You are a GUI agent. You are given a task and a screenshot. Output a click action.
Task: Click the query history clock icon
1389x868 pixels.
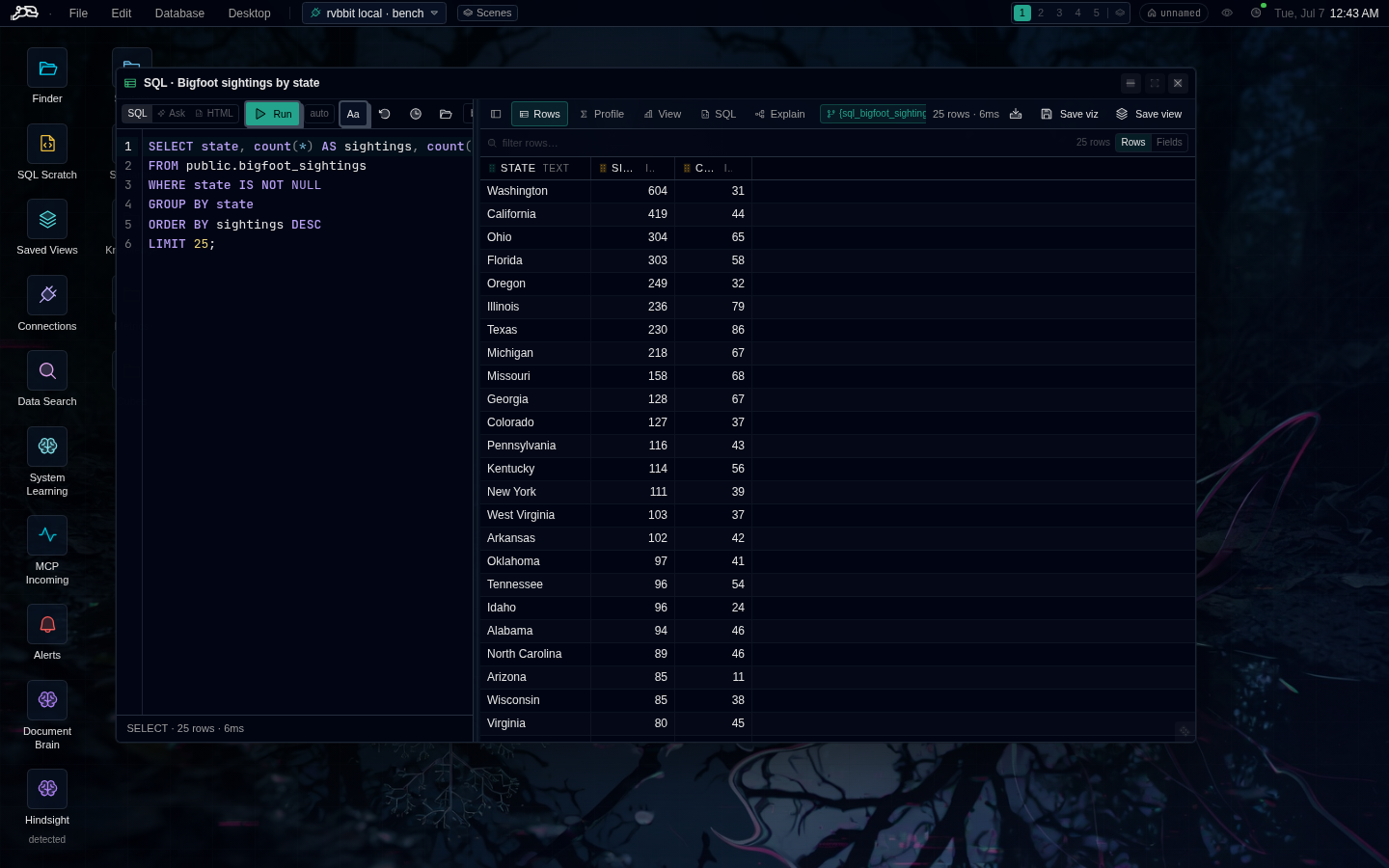pos(416,114)
